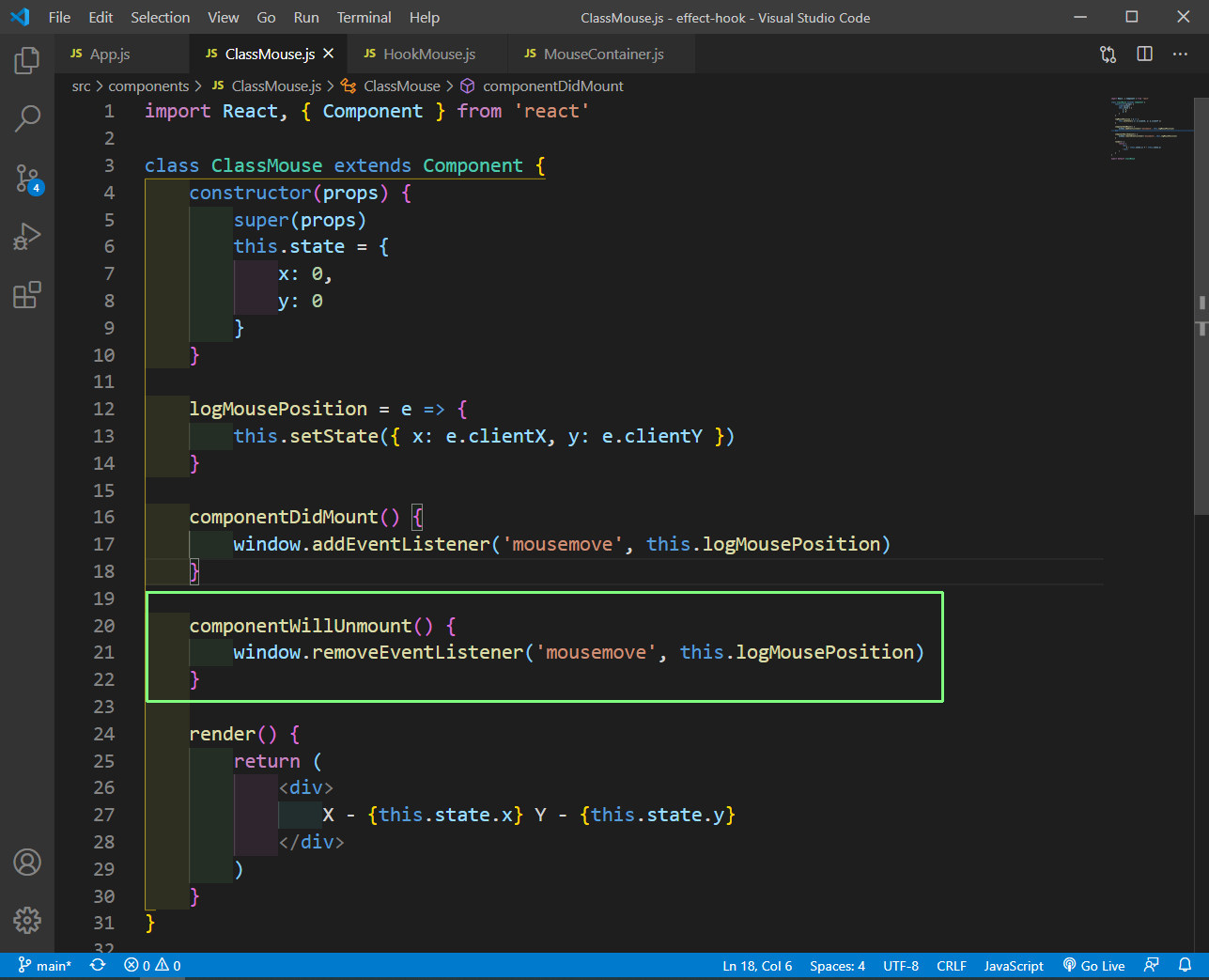Image resolution: width=1209 pixels, height=980 pixels.
Task: Switch to the HookMouse.js tab
Action: [x=427, y=54]
